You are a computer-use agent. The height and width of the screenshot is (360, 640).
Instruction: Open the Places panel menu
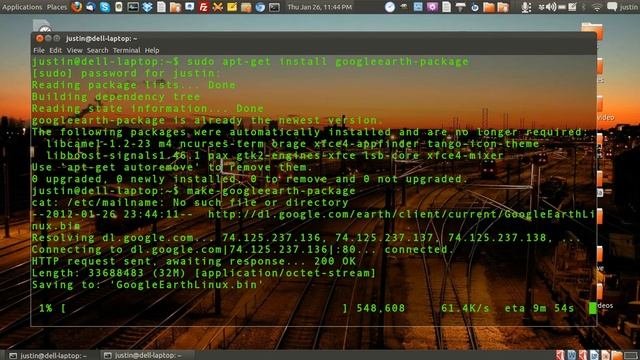click(57, 7)
